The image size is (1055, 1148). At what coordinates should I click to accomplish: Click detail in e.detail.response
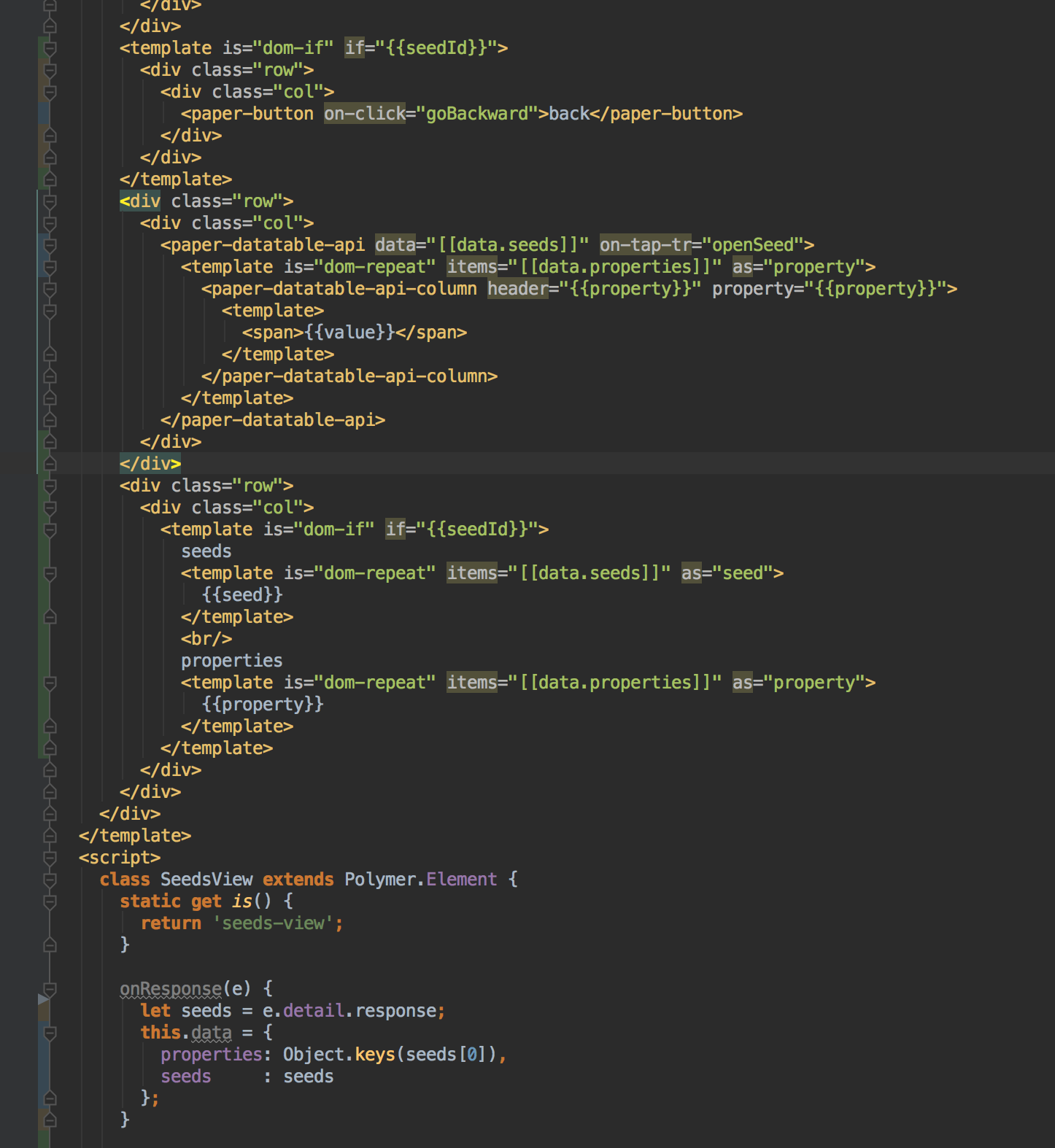[314, 1011]
